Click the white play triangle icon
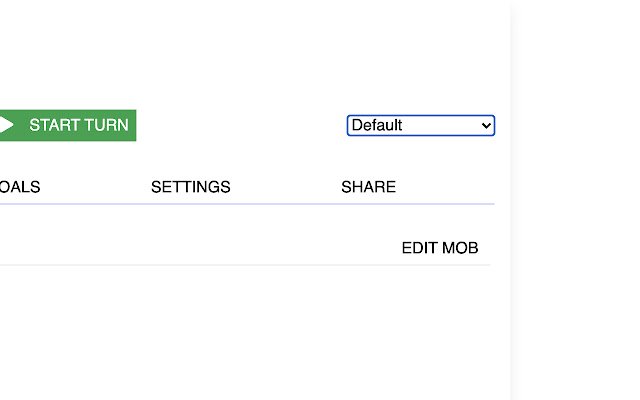Screen dimensions: 640x400 pos(6,125)
